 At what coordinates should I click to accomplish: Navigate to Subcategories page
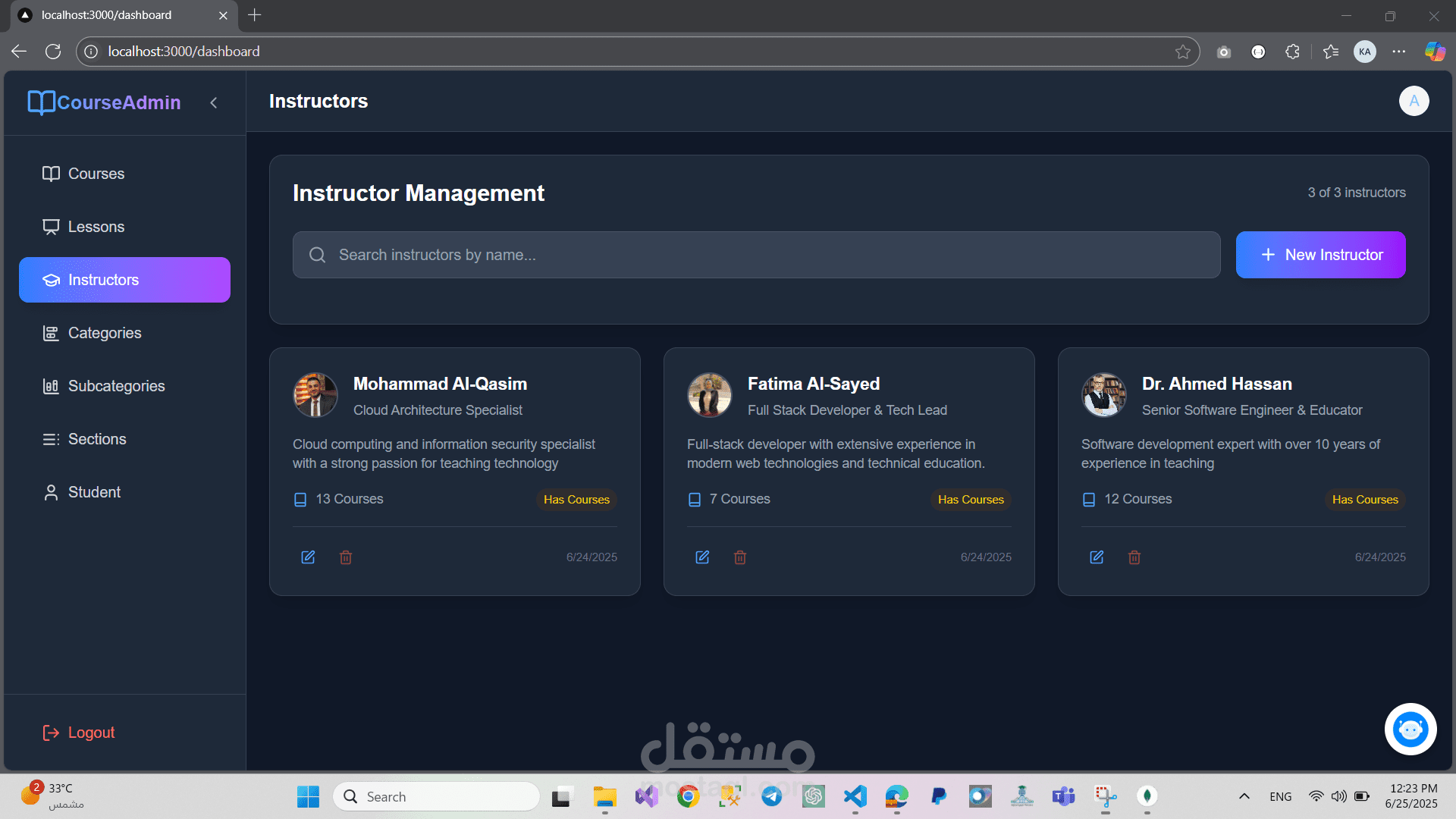116,386
